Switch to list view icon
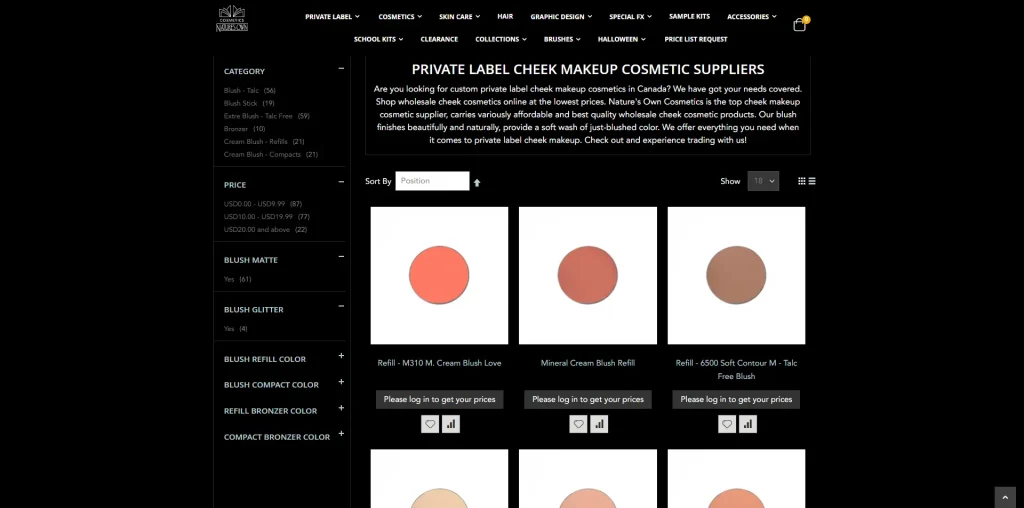The image size is (1024, 508). tap(812, 182)
